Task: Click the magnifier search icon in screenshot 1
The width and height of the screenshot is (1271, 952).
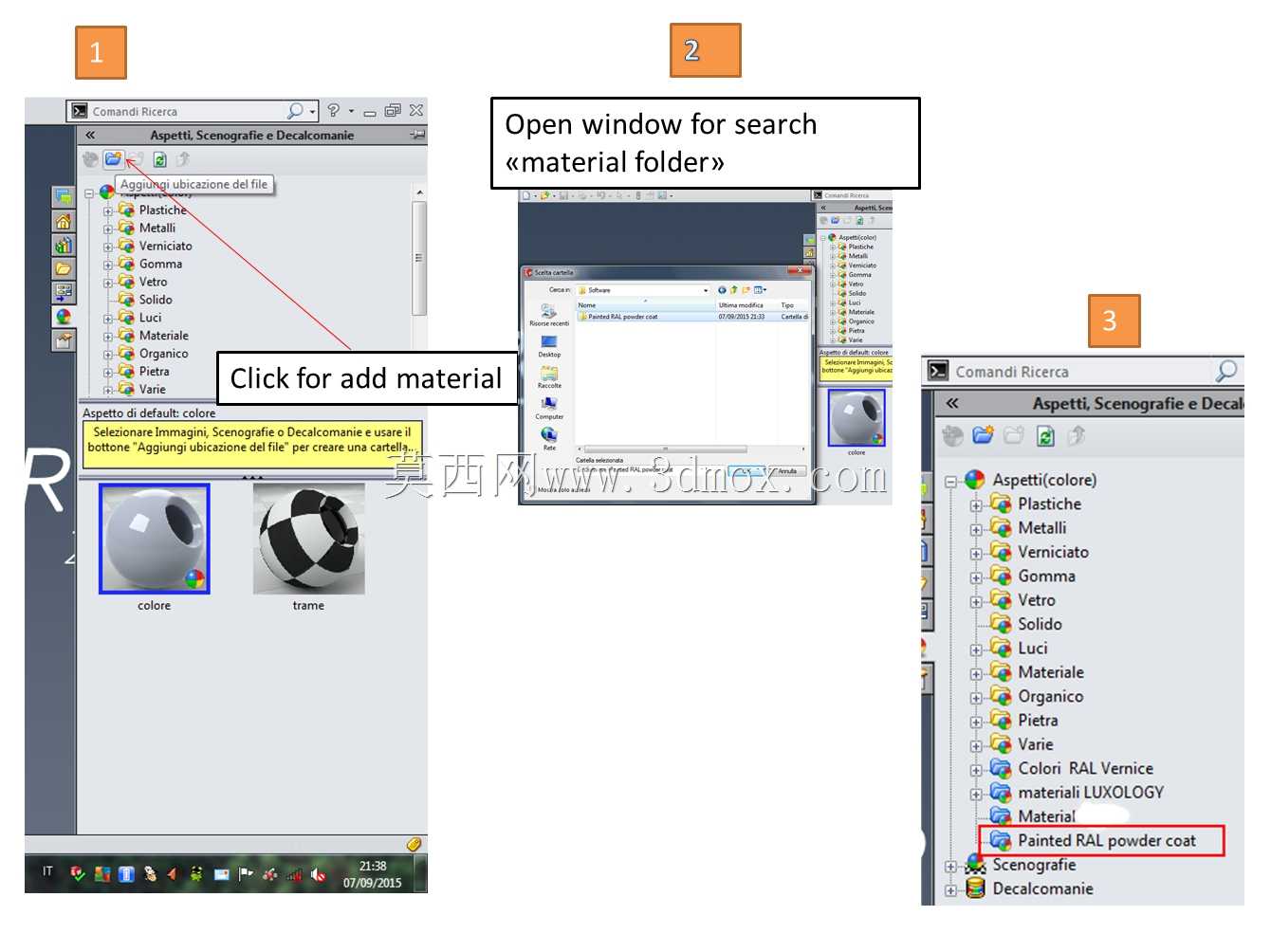Action: point(295,111)
